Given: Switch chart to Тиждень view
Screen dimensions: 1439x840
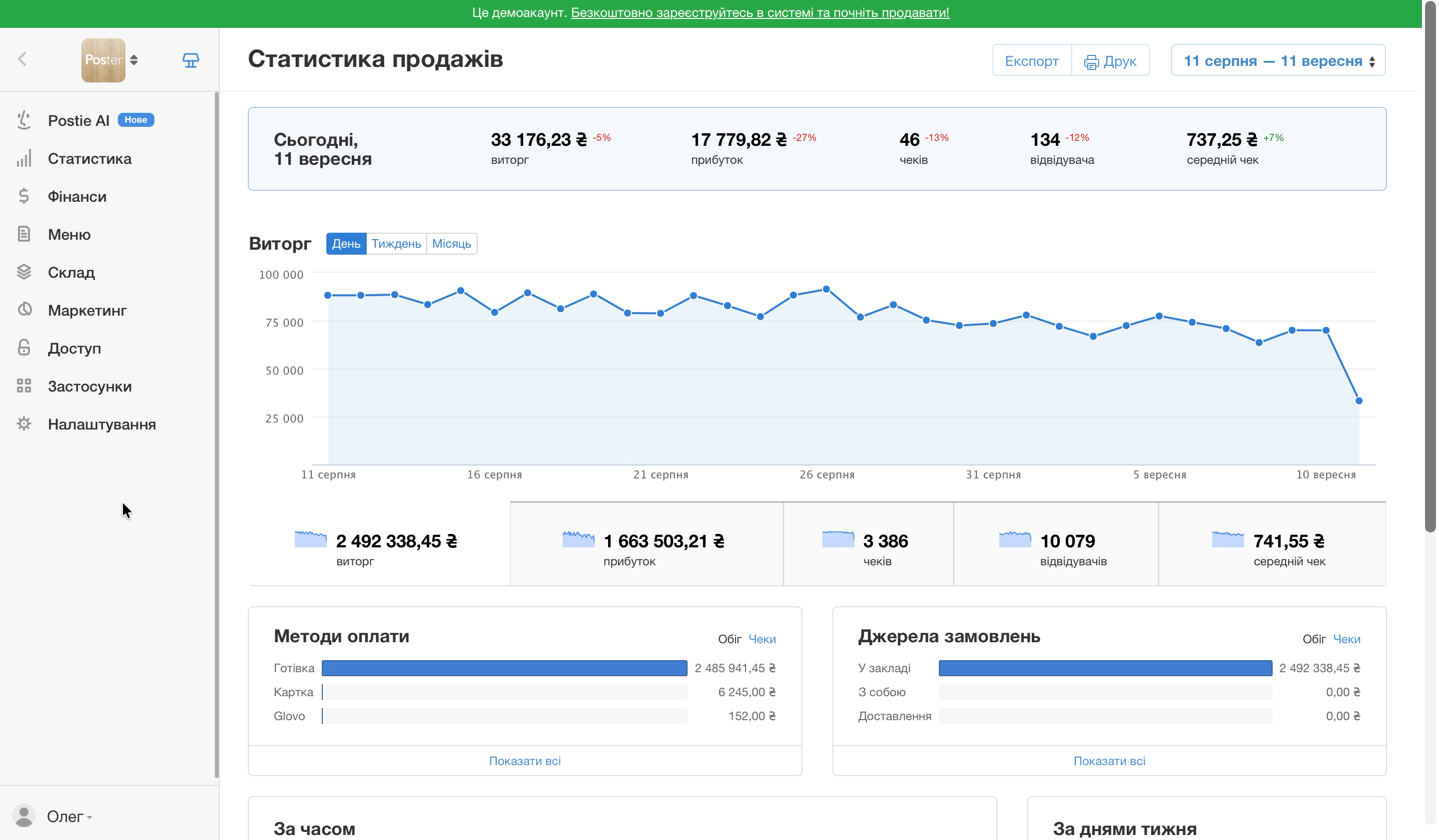Looking at the screenshot, I should pyautogui.click(x=396, y=244).
